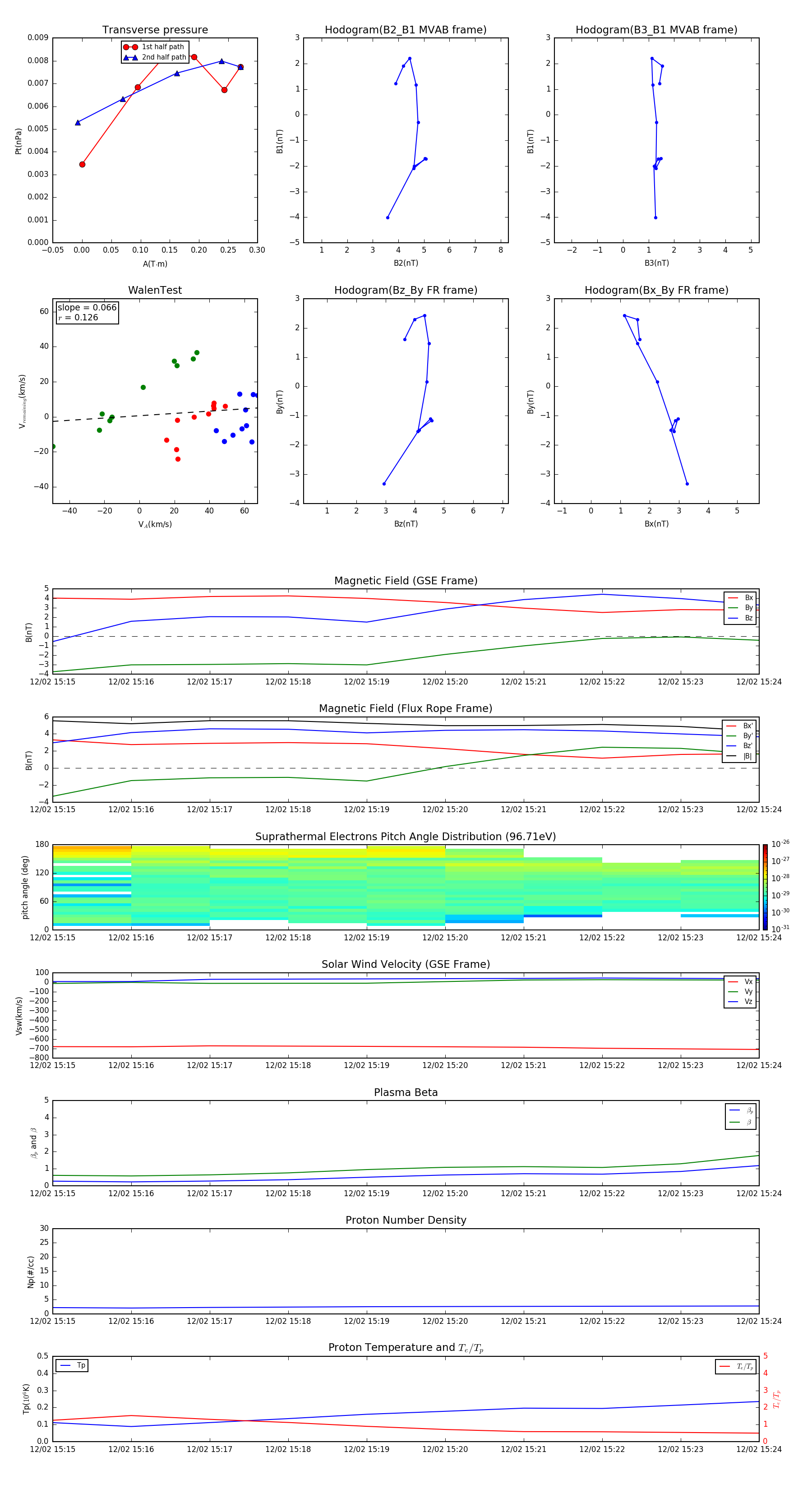Image resolution: width=812 pixels, height=1489 pixels.
Task: Click the Suprathermal Electrons Pitch Angle Distribution title
Action: pos(406,837)
